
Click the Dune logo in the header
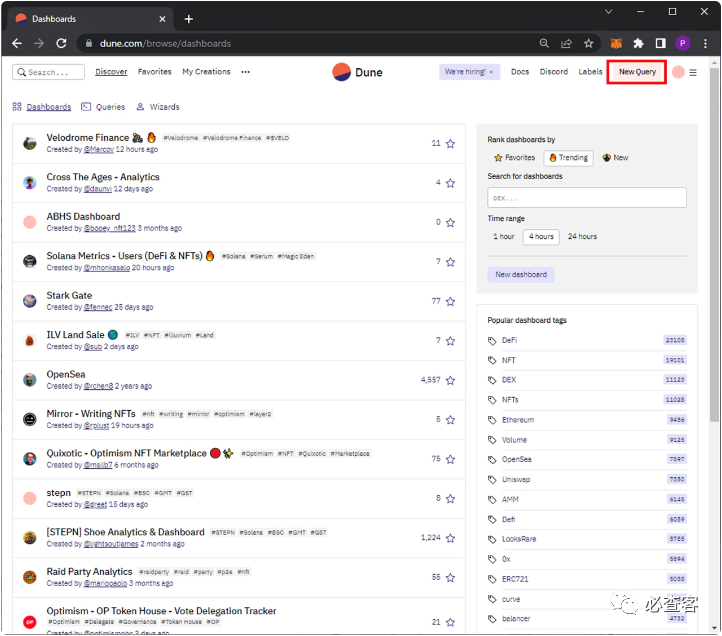[357, 72]
